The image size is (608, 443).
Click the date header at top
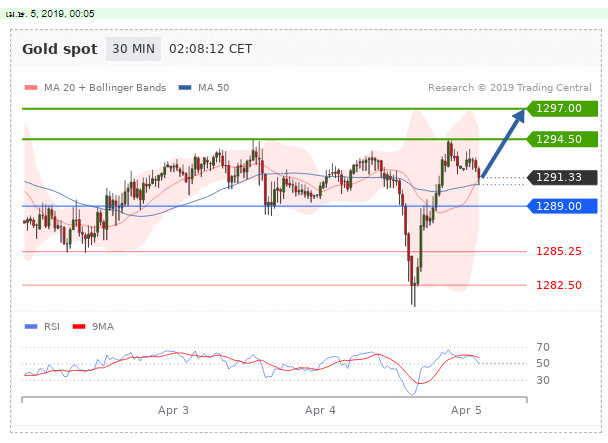click(x=50, y=14)
